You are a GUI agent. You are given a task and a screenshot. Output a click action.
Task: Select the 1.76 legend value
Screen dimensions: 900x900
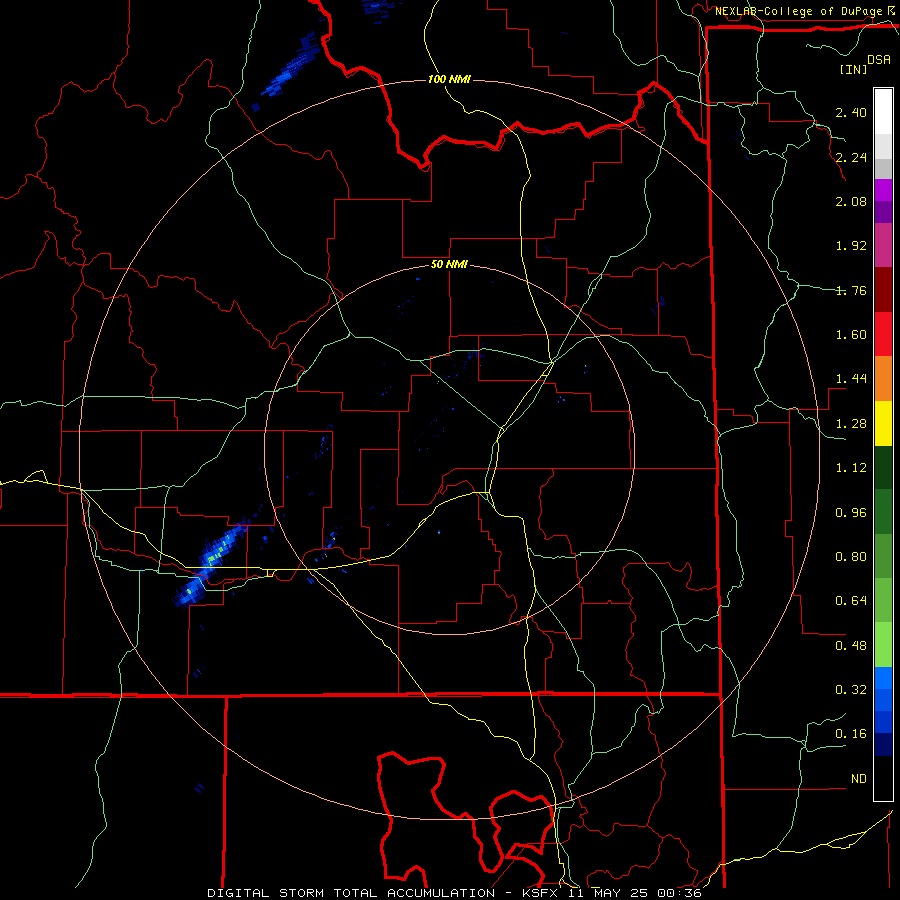point(851,290)
